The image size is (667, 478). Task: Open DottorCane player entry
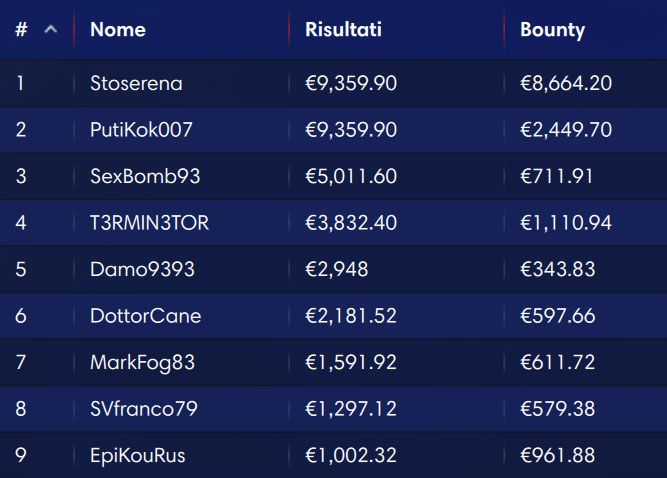145,316
